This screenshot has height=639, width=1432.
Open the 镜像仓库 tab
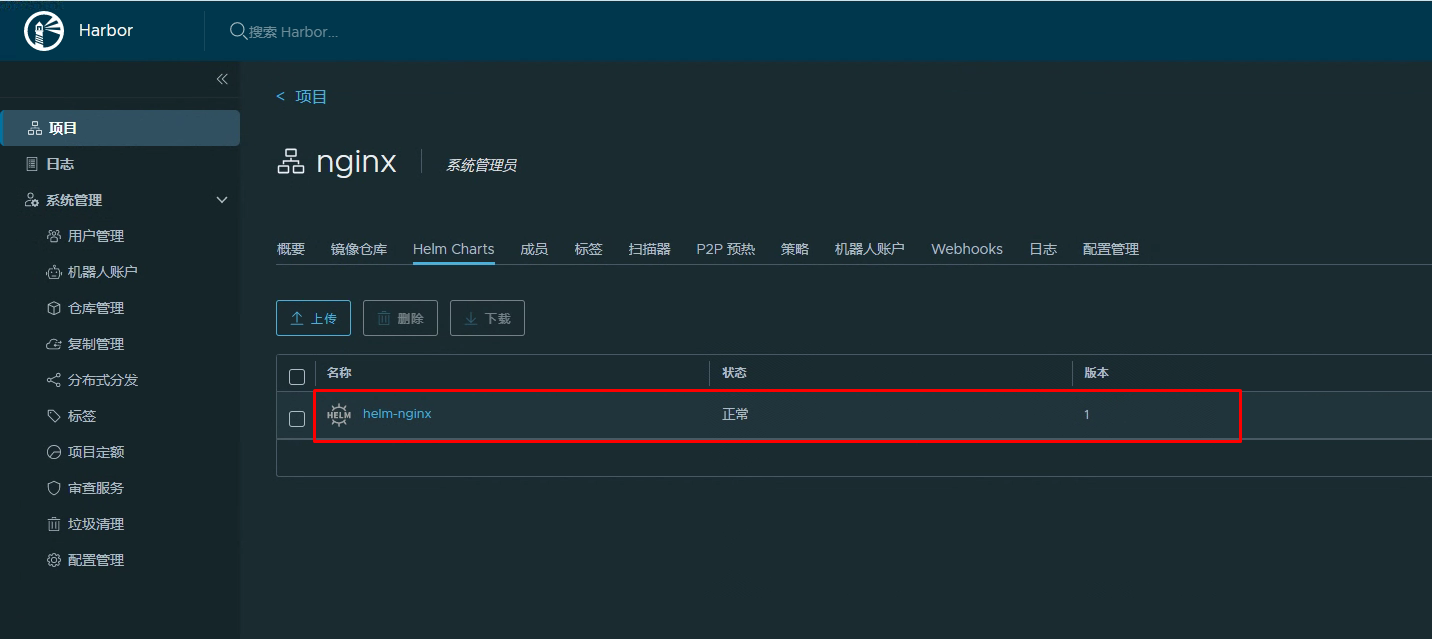(x=359, y=249)
